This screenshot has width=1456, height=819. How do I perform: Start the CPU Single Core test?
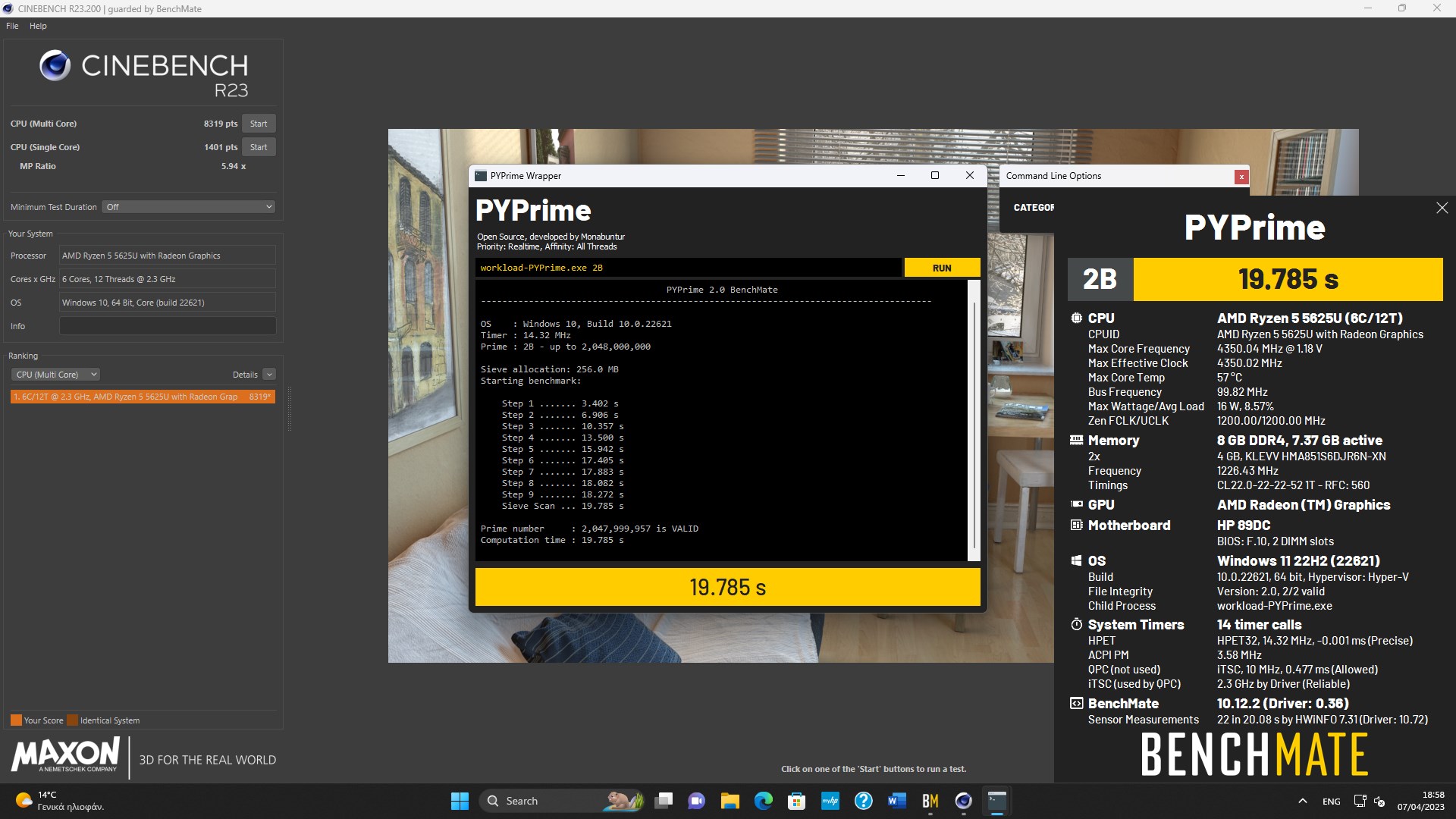(259, 147)
